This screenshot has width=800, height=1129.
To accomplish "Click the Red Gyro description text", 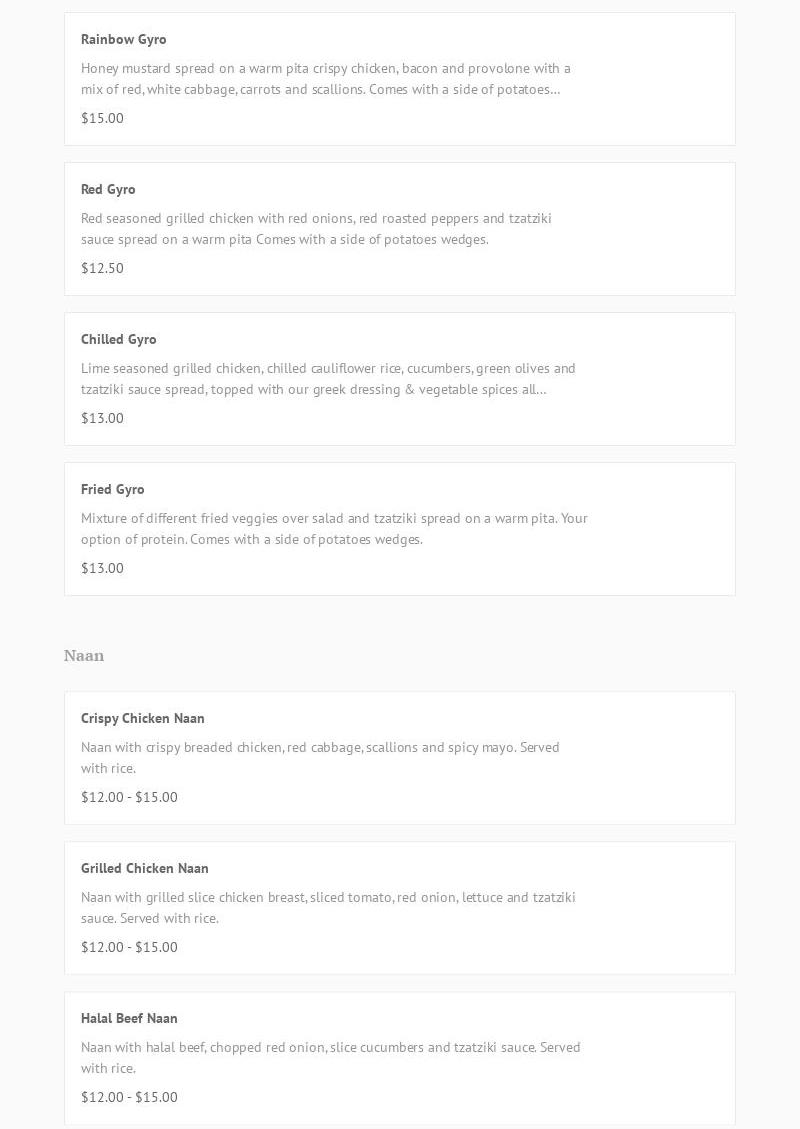I will tap(316, 229).
